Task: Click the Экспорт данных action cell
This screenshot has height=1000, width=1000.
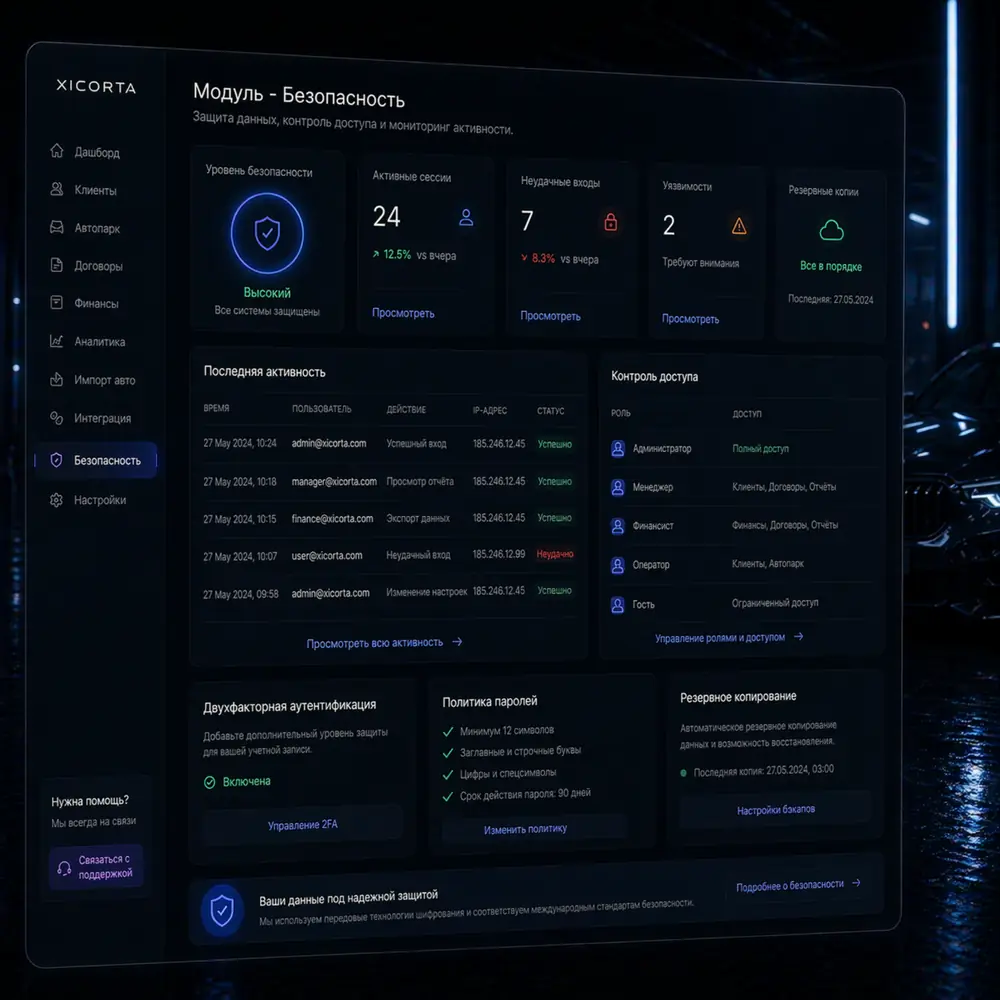Action: coord(418,518)
